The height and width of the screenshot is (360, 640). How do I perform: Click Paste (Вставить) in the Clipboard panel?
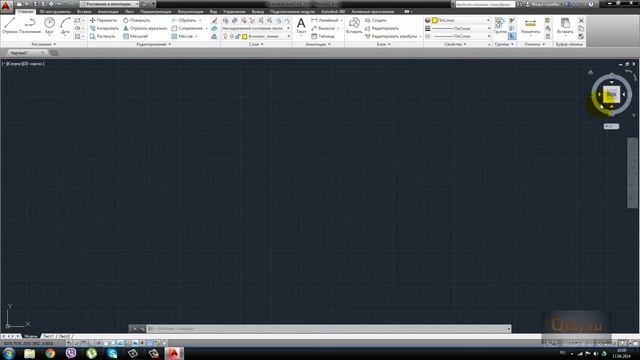point(565,25)
